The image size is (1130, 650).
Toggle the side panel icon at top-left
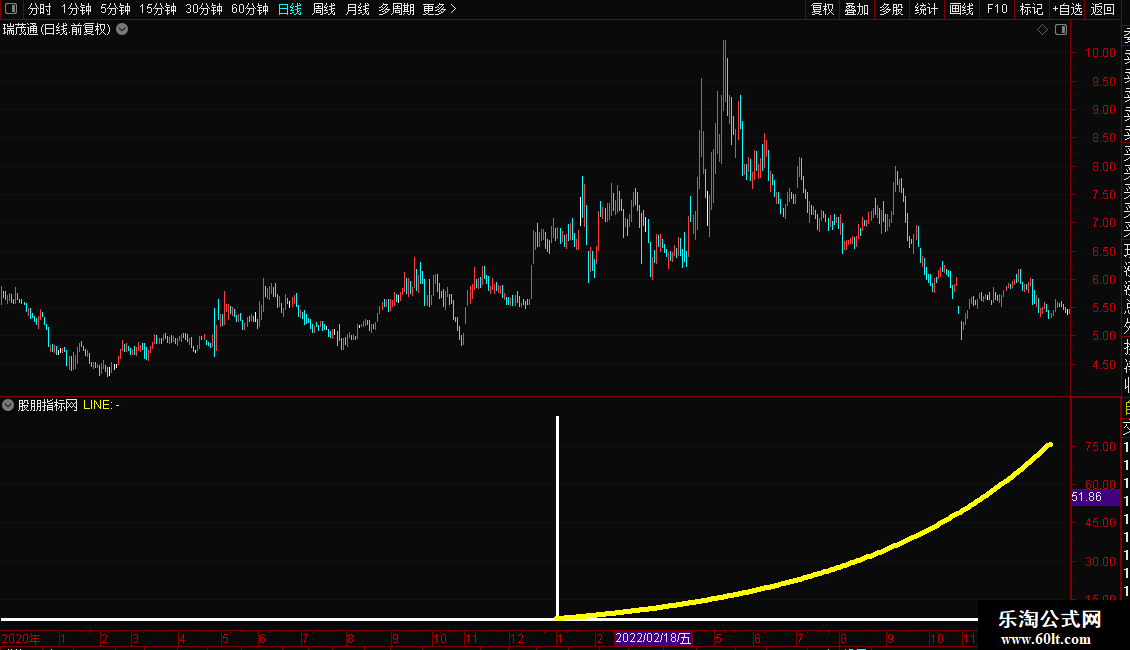point(11,9)
